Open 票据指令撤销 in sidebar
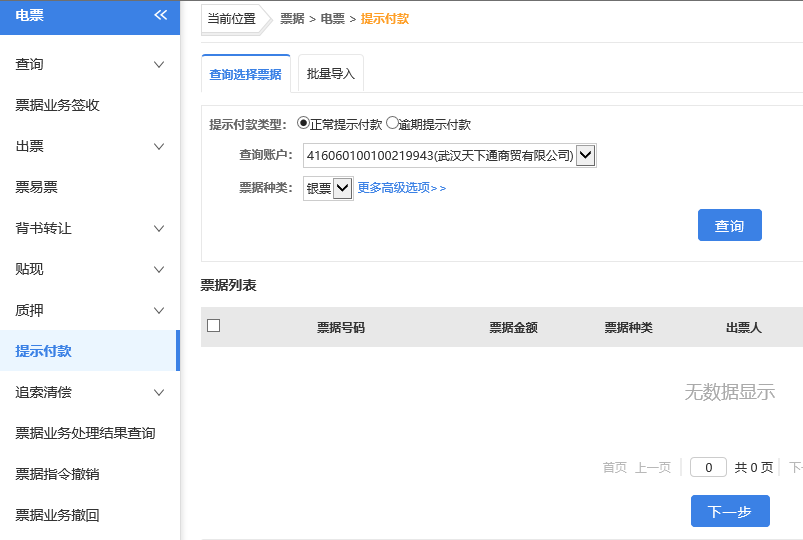The width and height of the screenshot is (803, 540). [58, 475]
